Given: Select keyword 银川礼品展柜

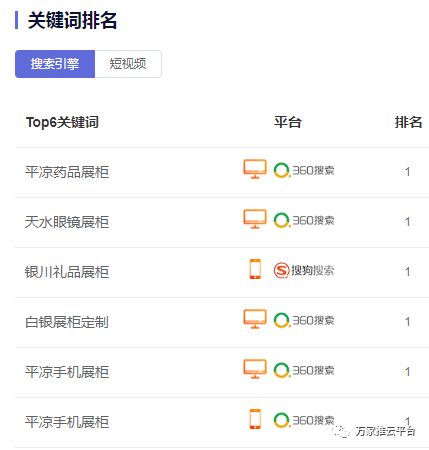Looking at the screenshot, I should pos(67,272).
